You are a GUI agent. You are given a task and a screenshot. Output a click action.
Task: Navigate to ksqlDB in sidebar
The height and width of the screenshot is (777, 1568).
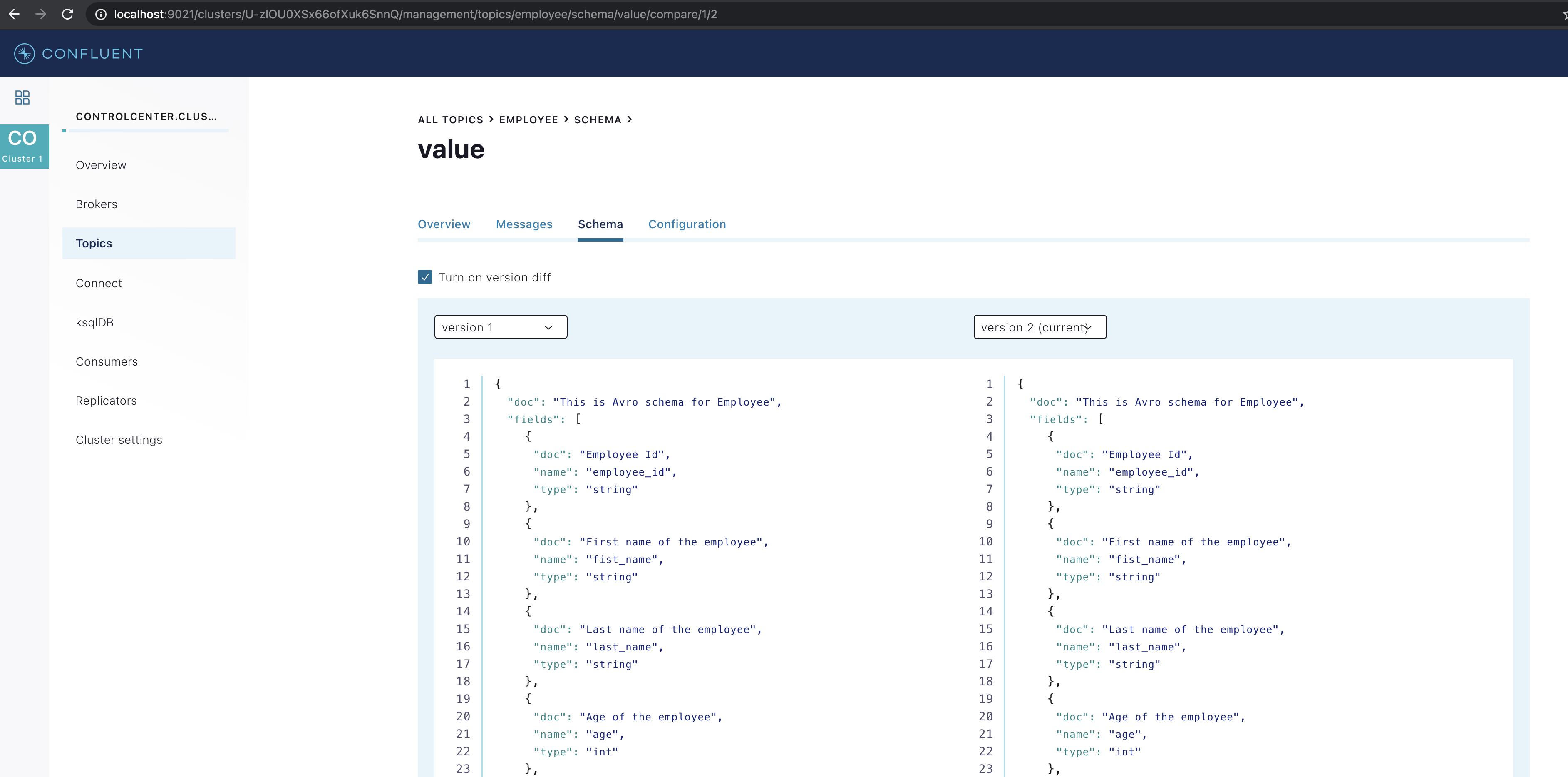pyautogui.click(x=94, y=322)
